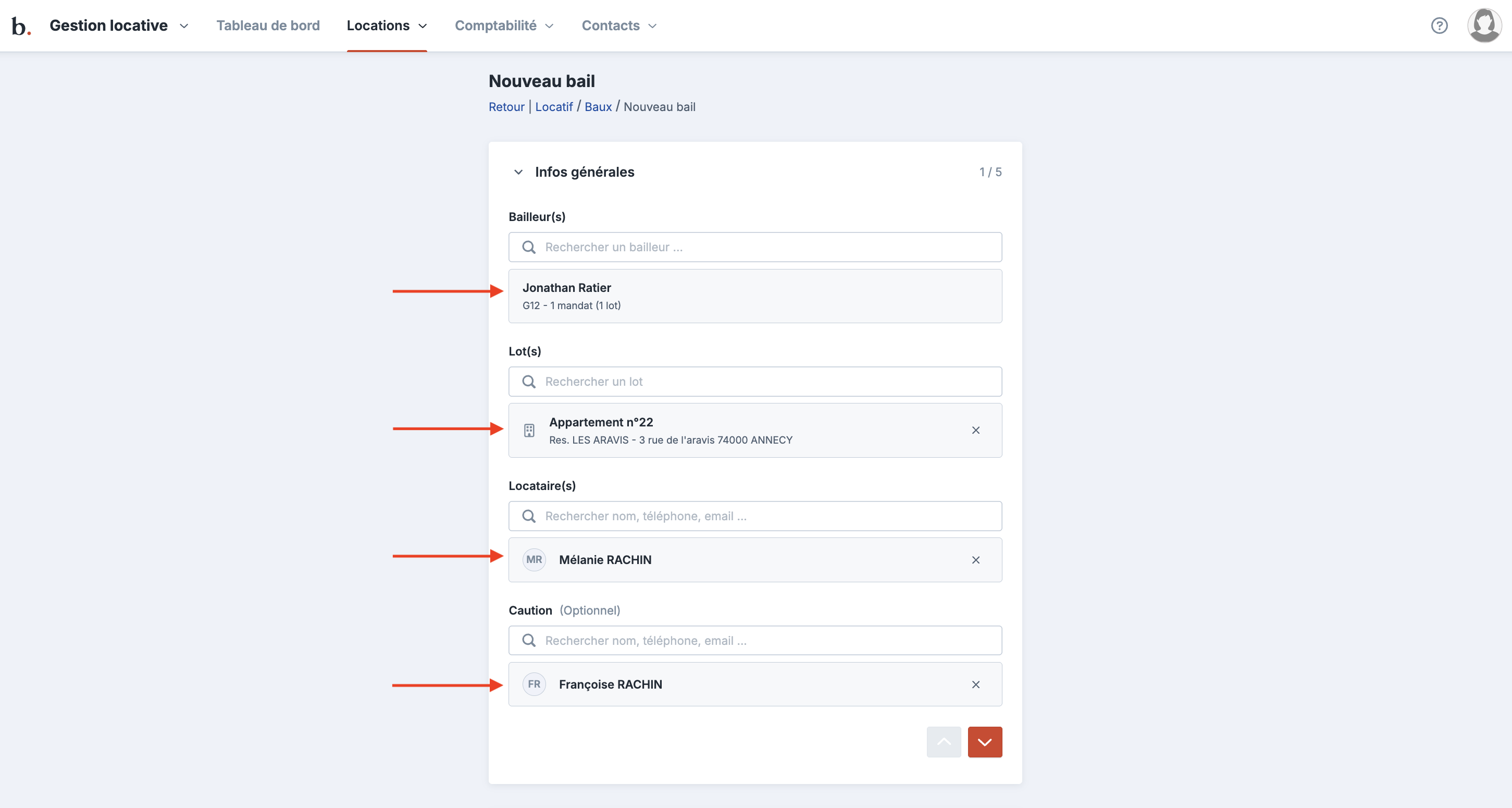Open the Locations menu

click(x=386, y=26)
